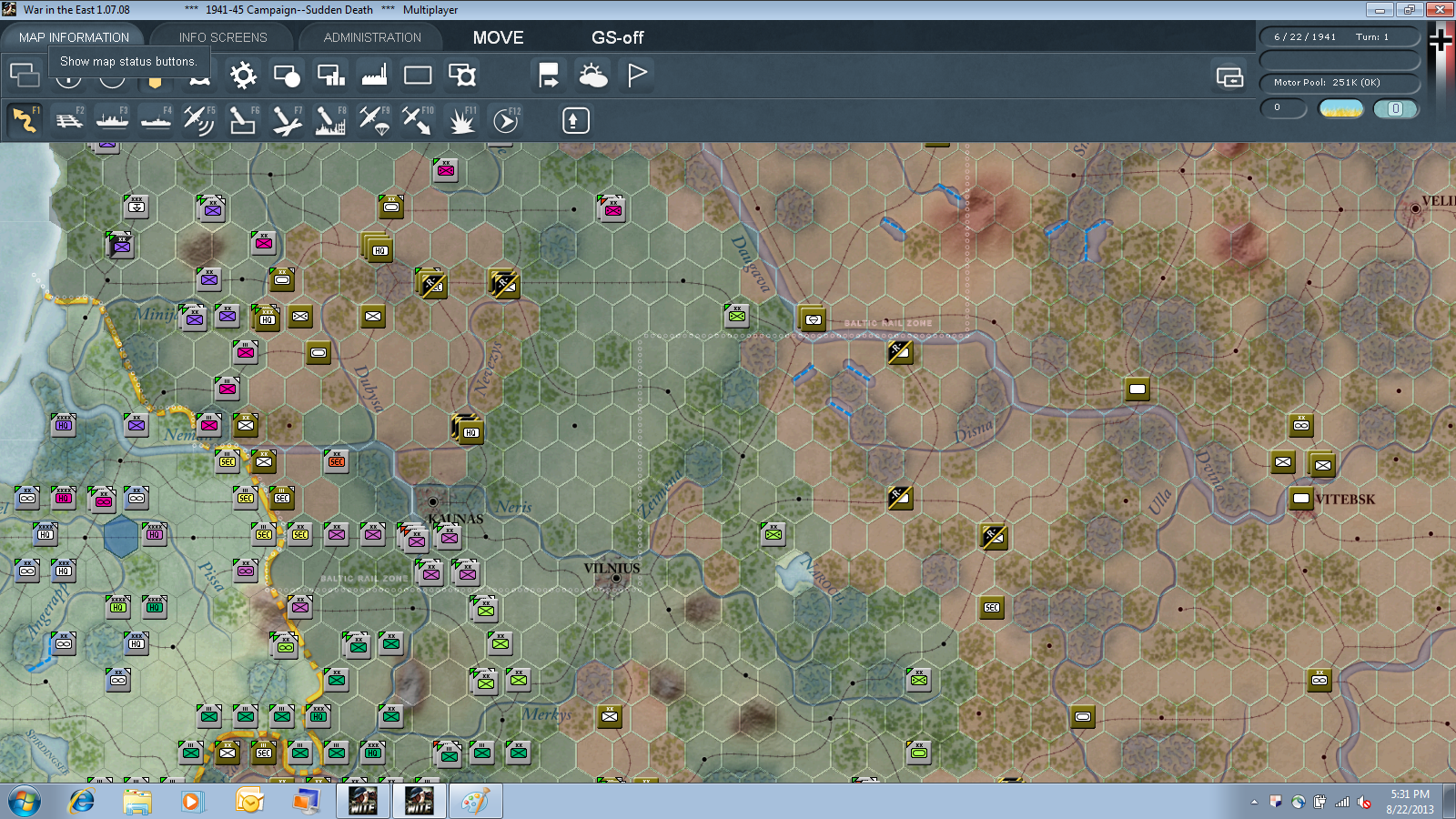Select the F4 amphibious ship mode icon
1456x819 pixels.
pyautogui.click(x=156, y=120)
